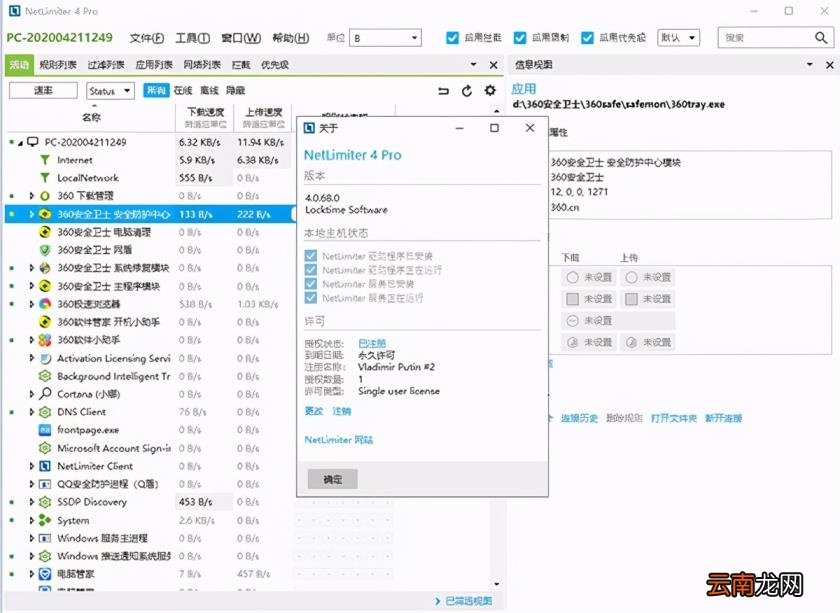Open the 工具(T) menu
The height and width of the screenshot is (613, 840).
click(x=192, y=38)
